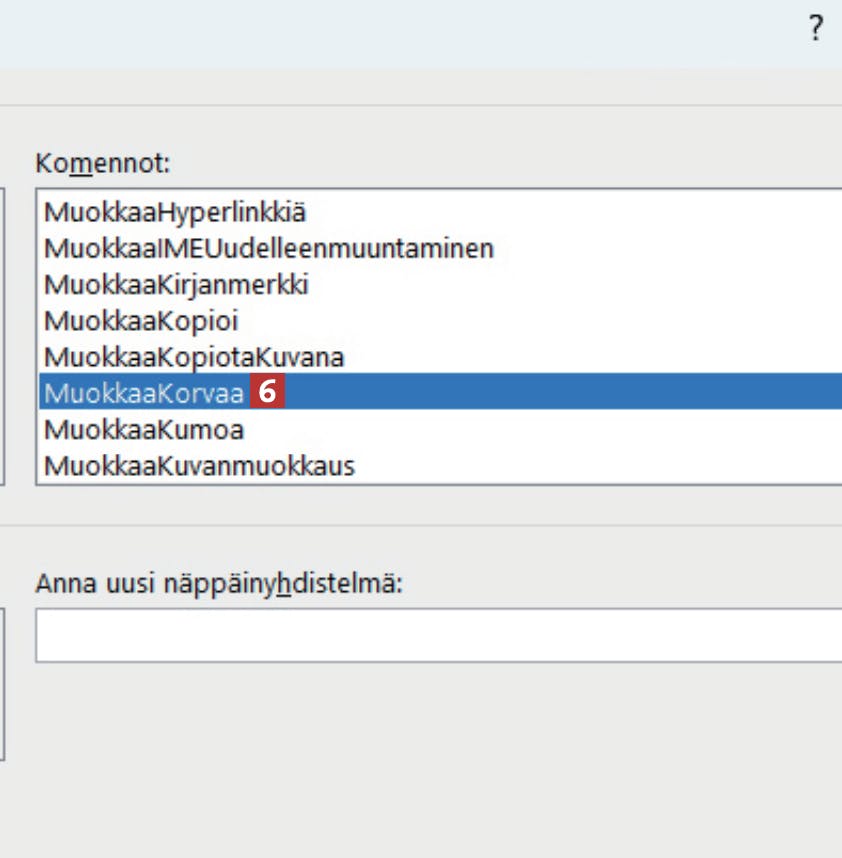Click the empty area right of Komennot label
The height and width of the screenshot is (858, 842).
pos(500,163)
